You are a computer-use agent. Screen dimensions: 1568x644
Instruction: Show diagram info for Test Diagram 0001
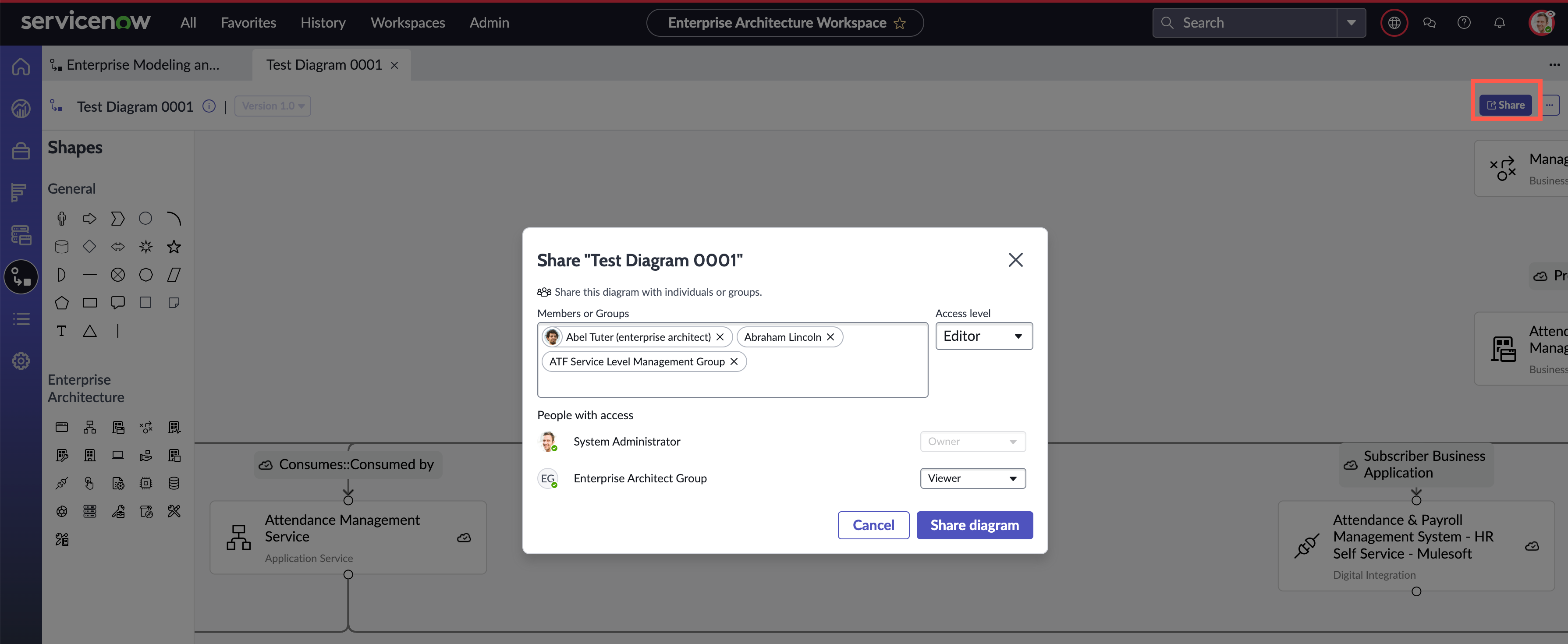pos(209,106)
